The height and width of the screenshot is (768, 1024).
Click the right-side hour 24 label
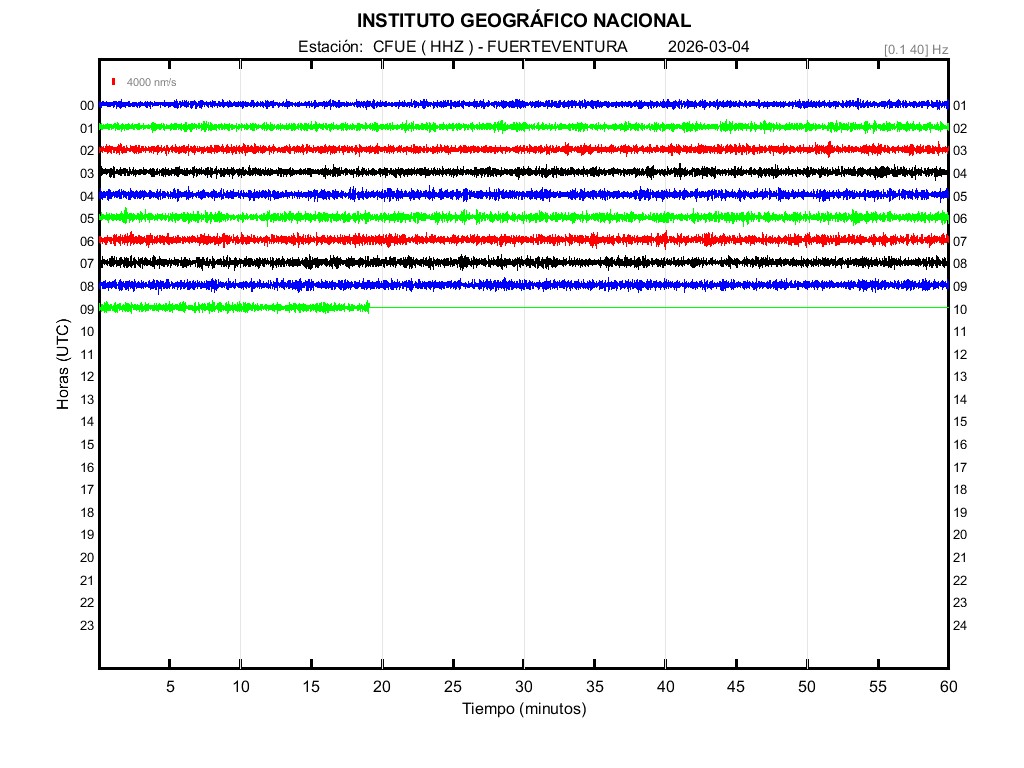[960, 626]
